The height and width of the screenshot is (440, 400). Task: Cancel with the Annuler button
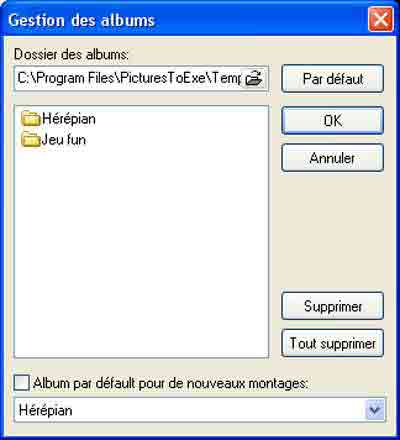point(333,158)
